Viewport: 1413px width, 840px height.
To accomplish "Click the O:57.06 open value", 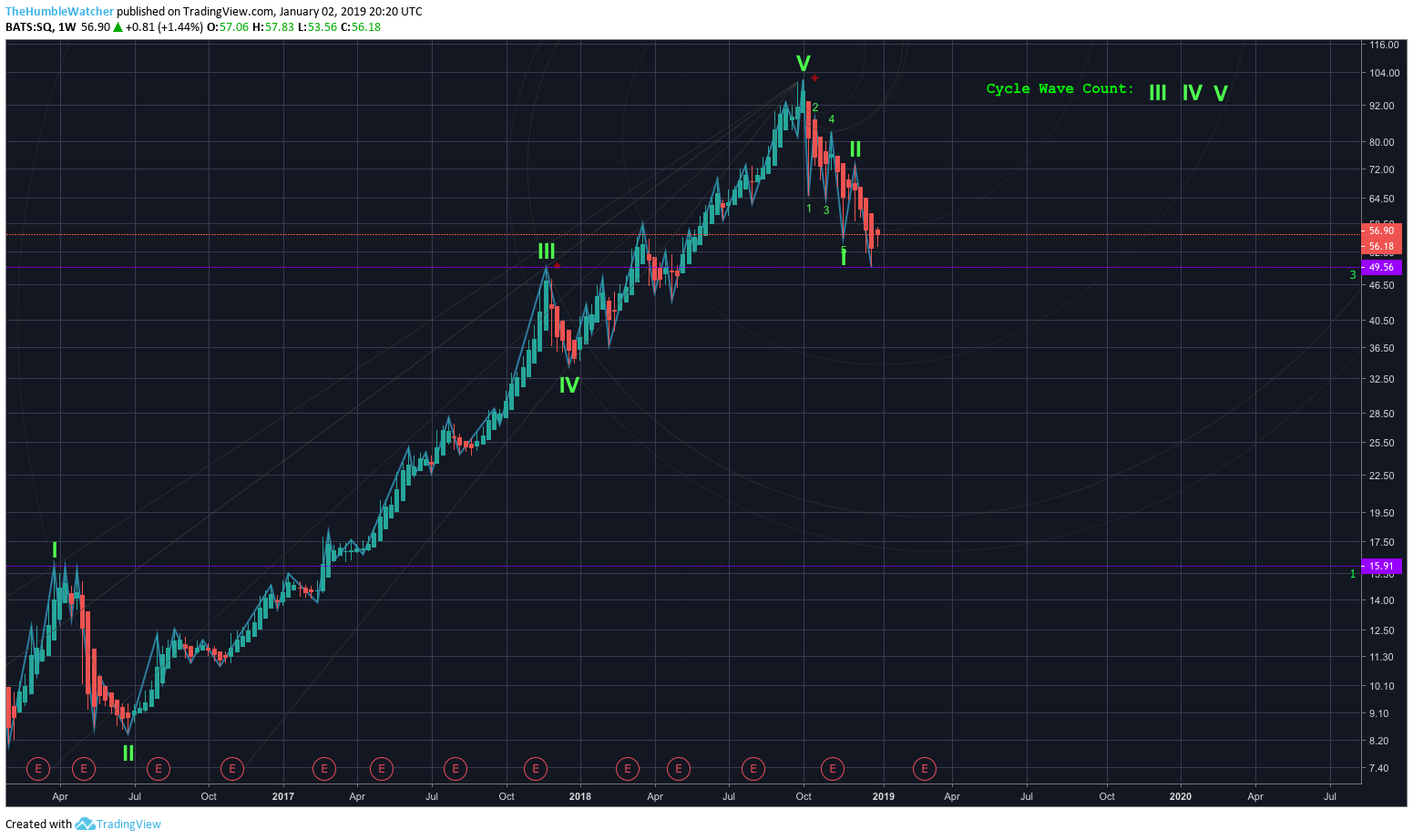I will (x=228, y=27).
